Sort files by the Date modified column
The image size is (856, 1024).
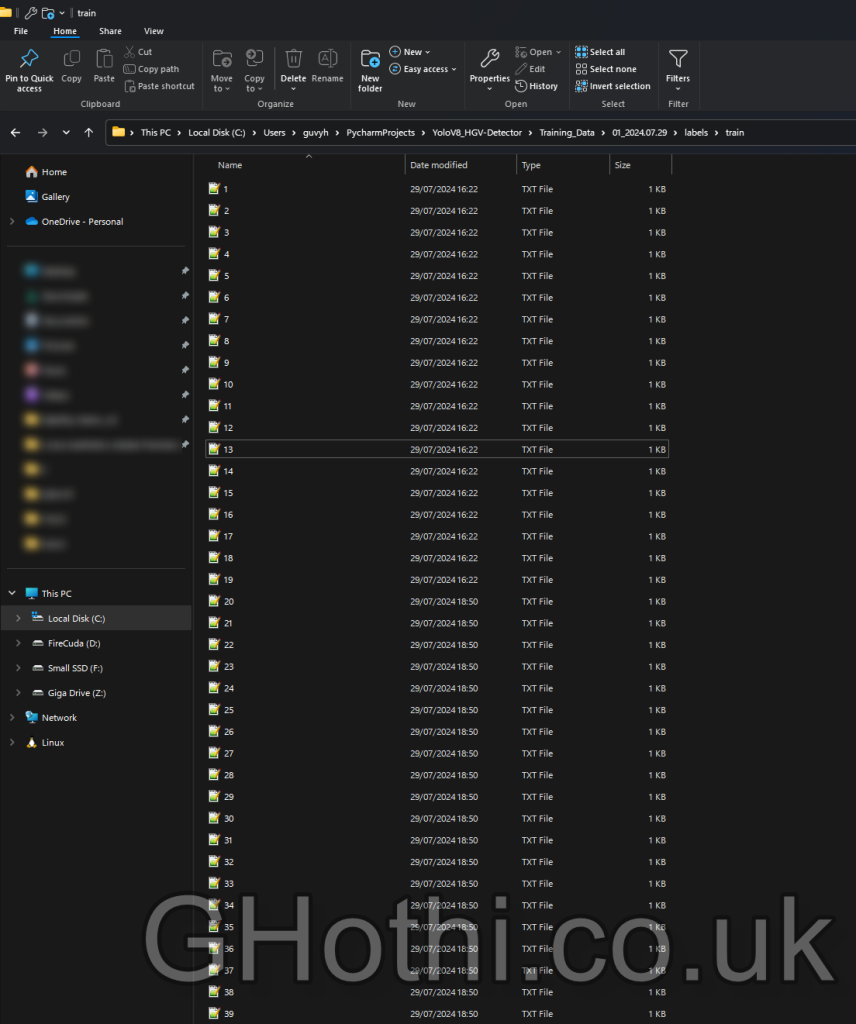(x=439, y=165)
